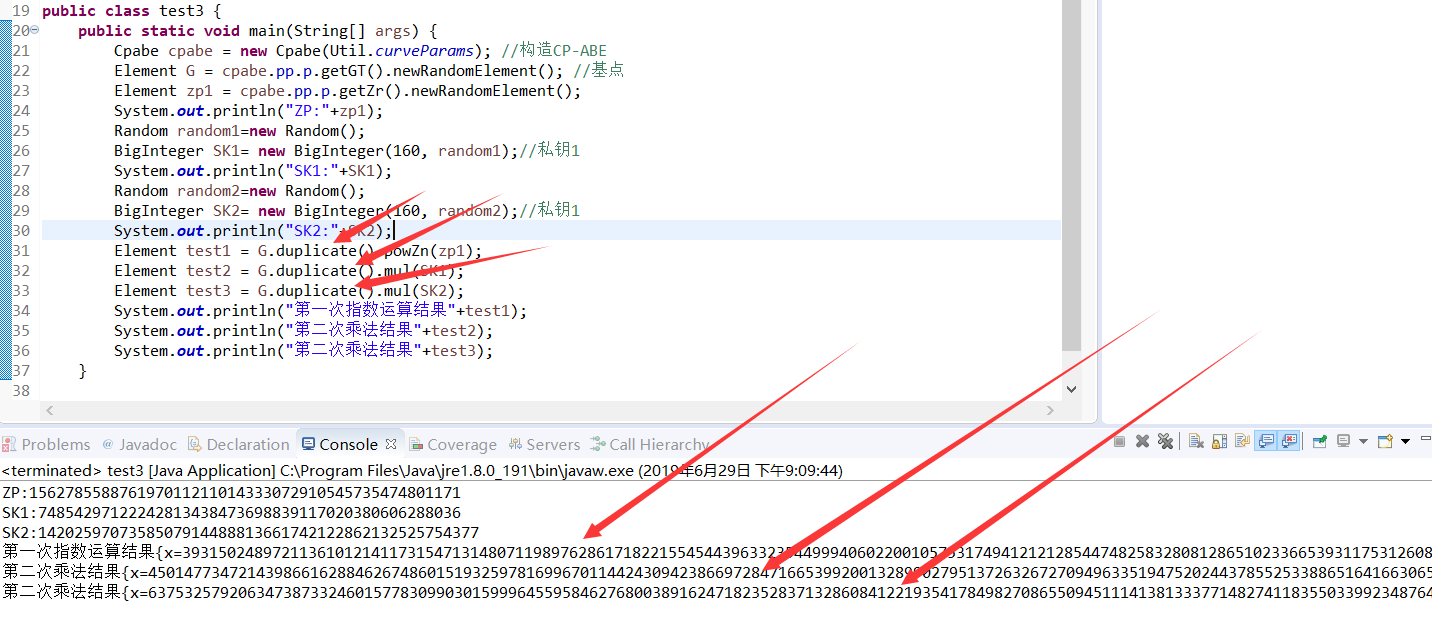Clear the console output
The width and height of the screenshot is (1432, 618).
pos(1196,441)
